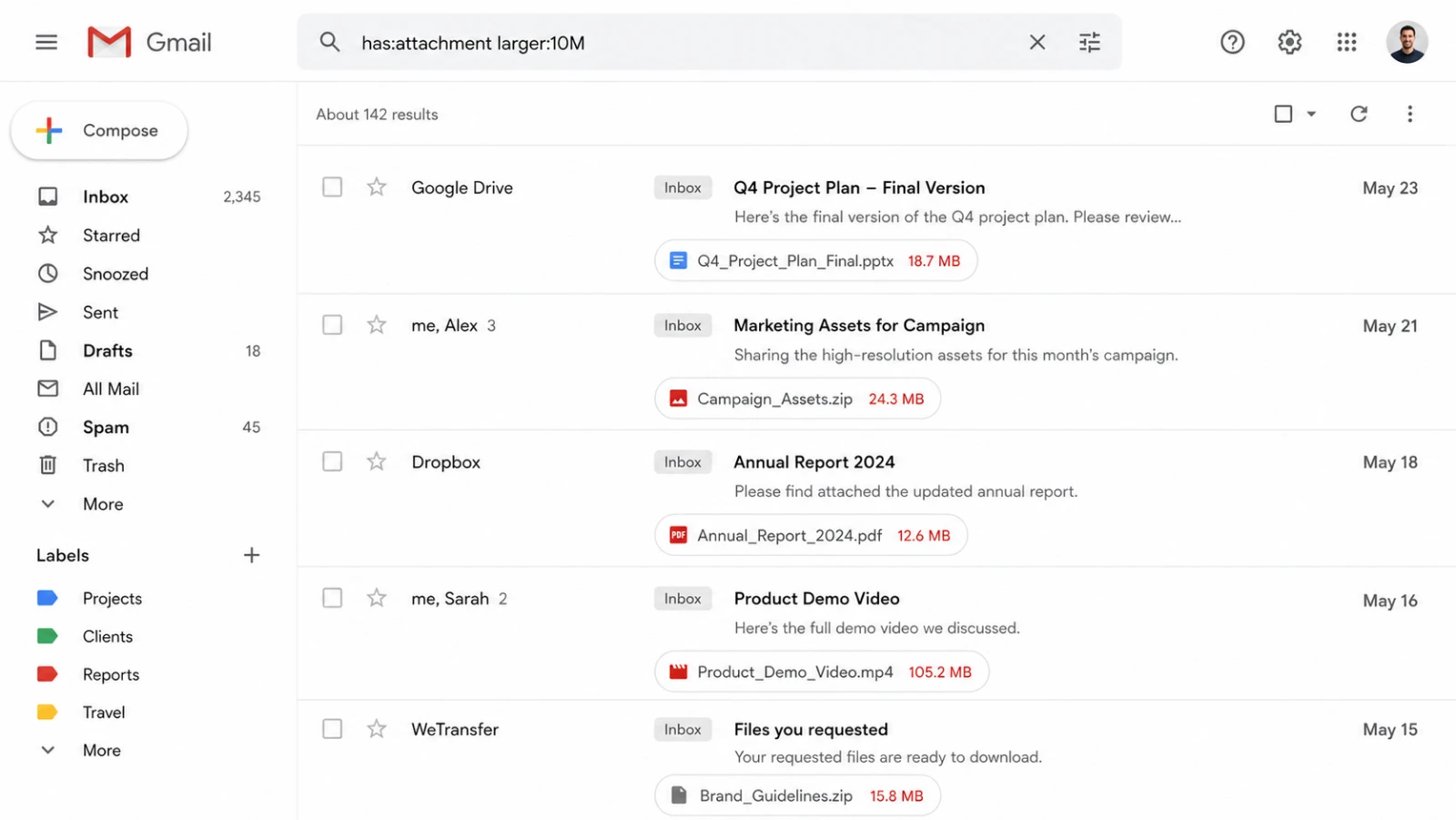Click the search query input field
This screenshot has height=820, width=1456.
(682, 43)
